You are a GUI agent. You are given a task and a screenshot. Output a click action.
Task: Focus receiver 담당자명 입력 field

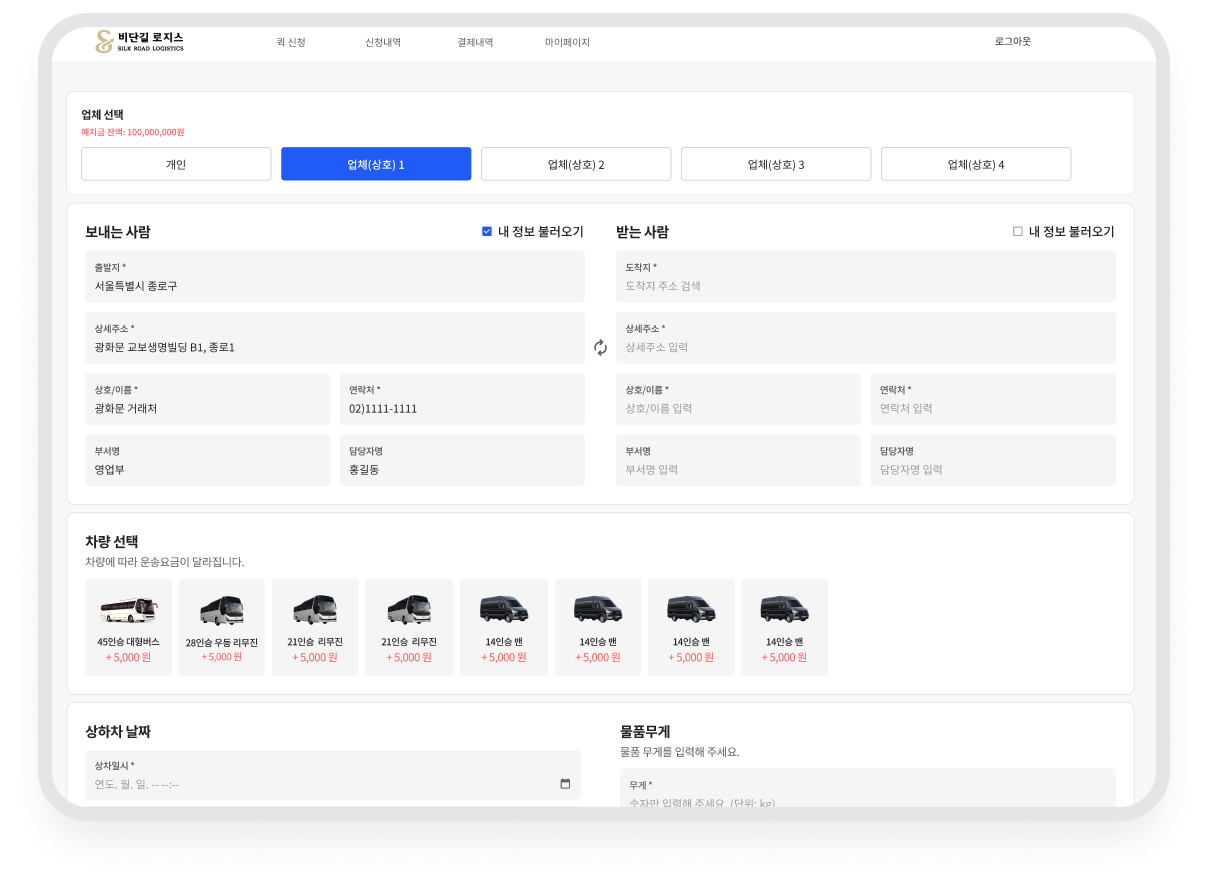993,460
